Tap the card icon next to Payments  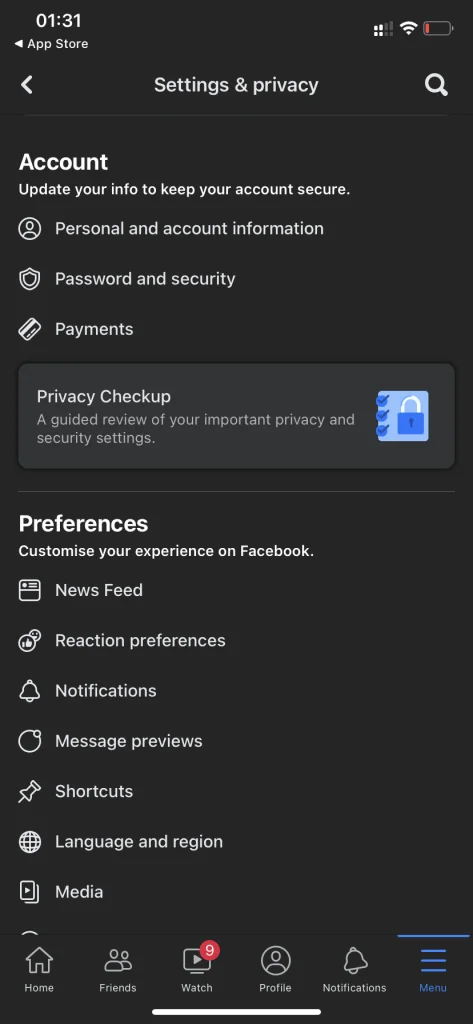29,329
